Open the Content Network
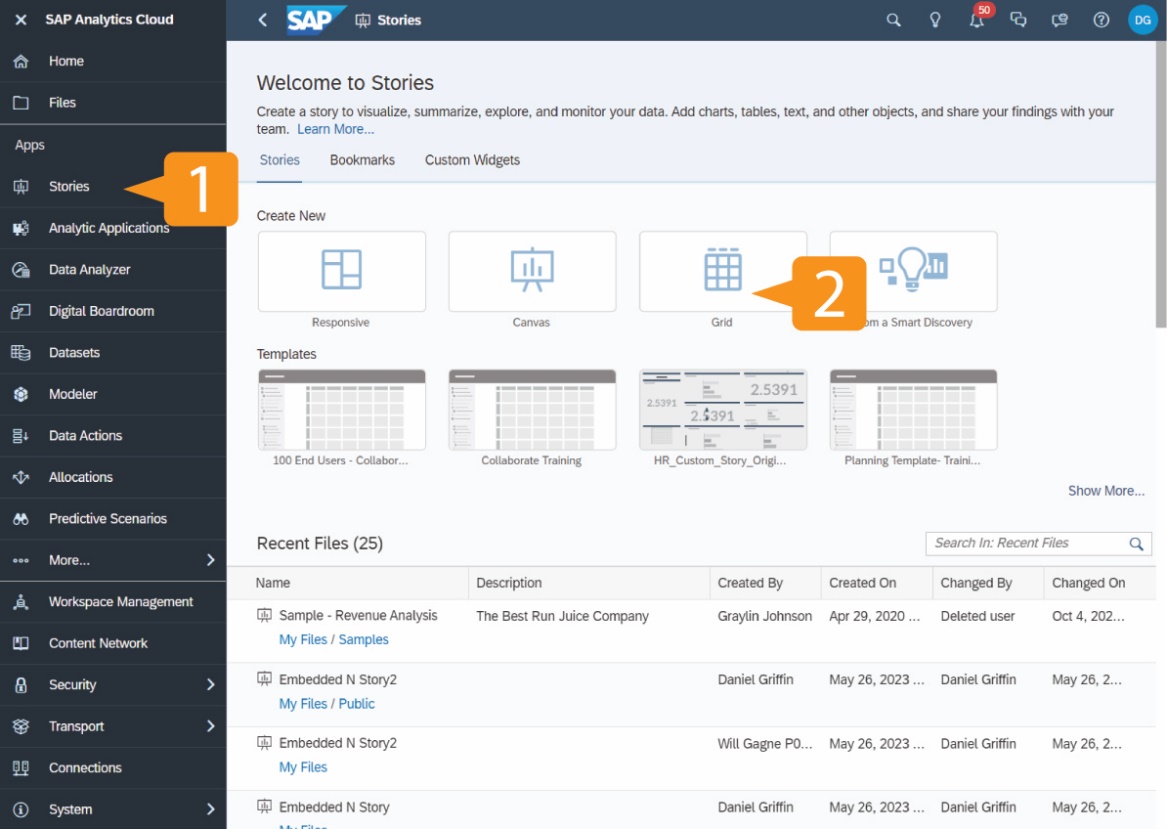Image resolution: width=1167 pixels, height=829 pixels. coord(98,642)
